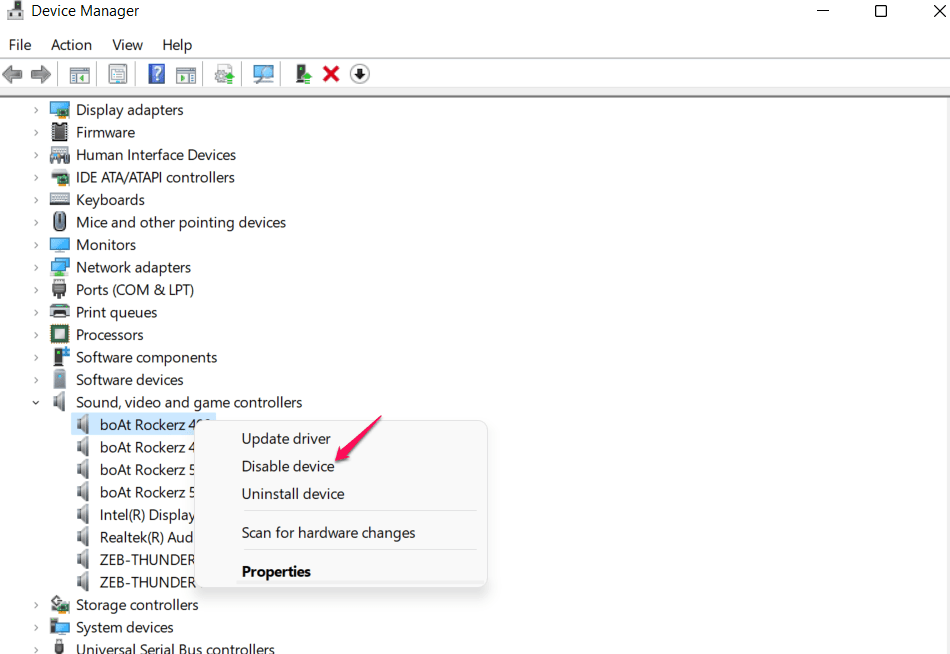
Task: Click the System devices icon
Action: (59, 627)
